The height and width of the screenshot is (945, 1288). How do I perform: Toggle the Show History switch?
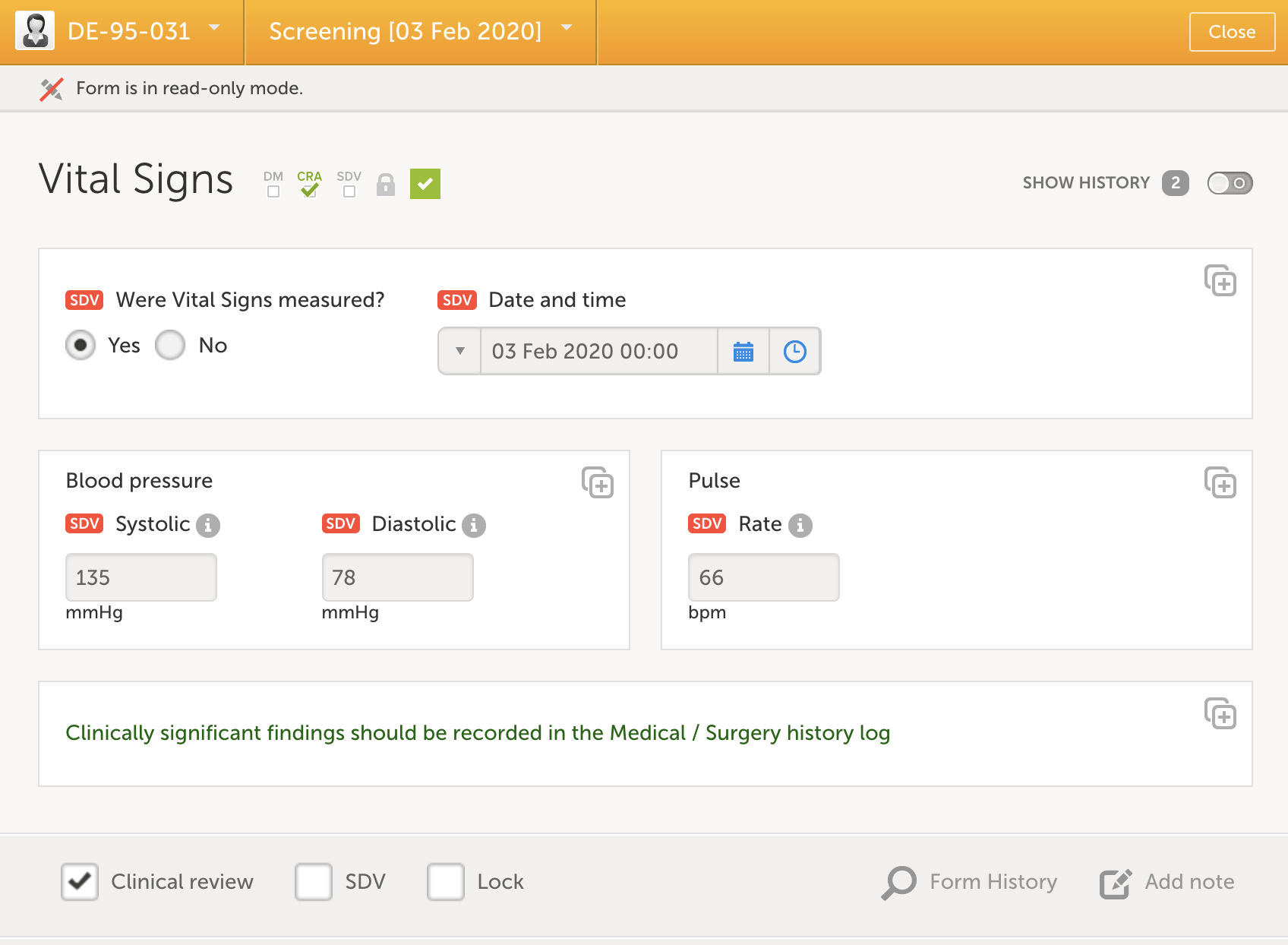[x=1230, y=183]
